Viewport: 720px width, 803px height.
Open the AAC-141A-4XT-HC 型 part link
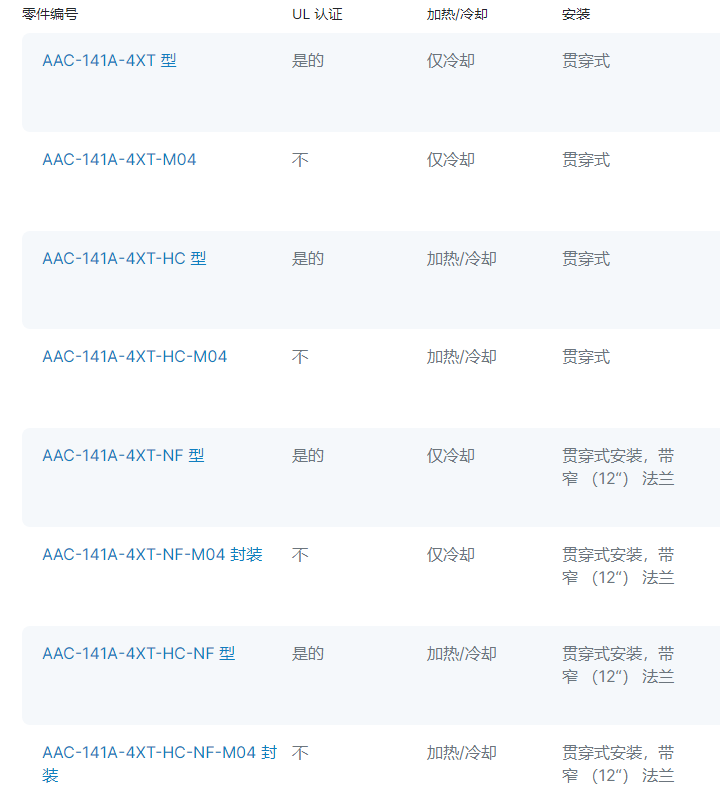[124, 259]
